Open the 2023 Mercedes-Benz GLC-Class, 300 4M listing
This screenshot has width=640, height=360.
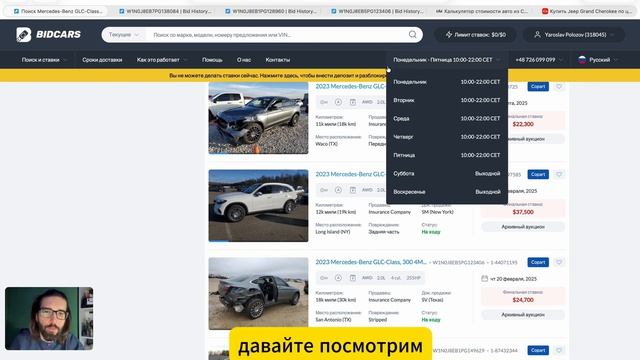(x=371, y=262)
